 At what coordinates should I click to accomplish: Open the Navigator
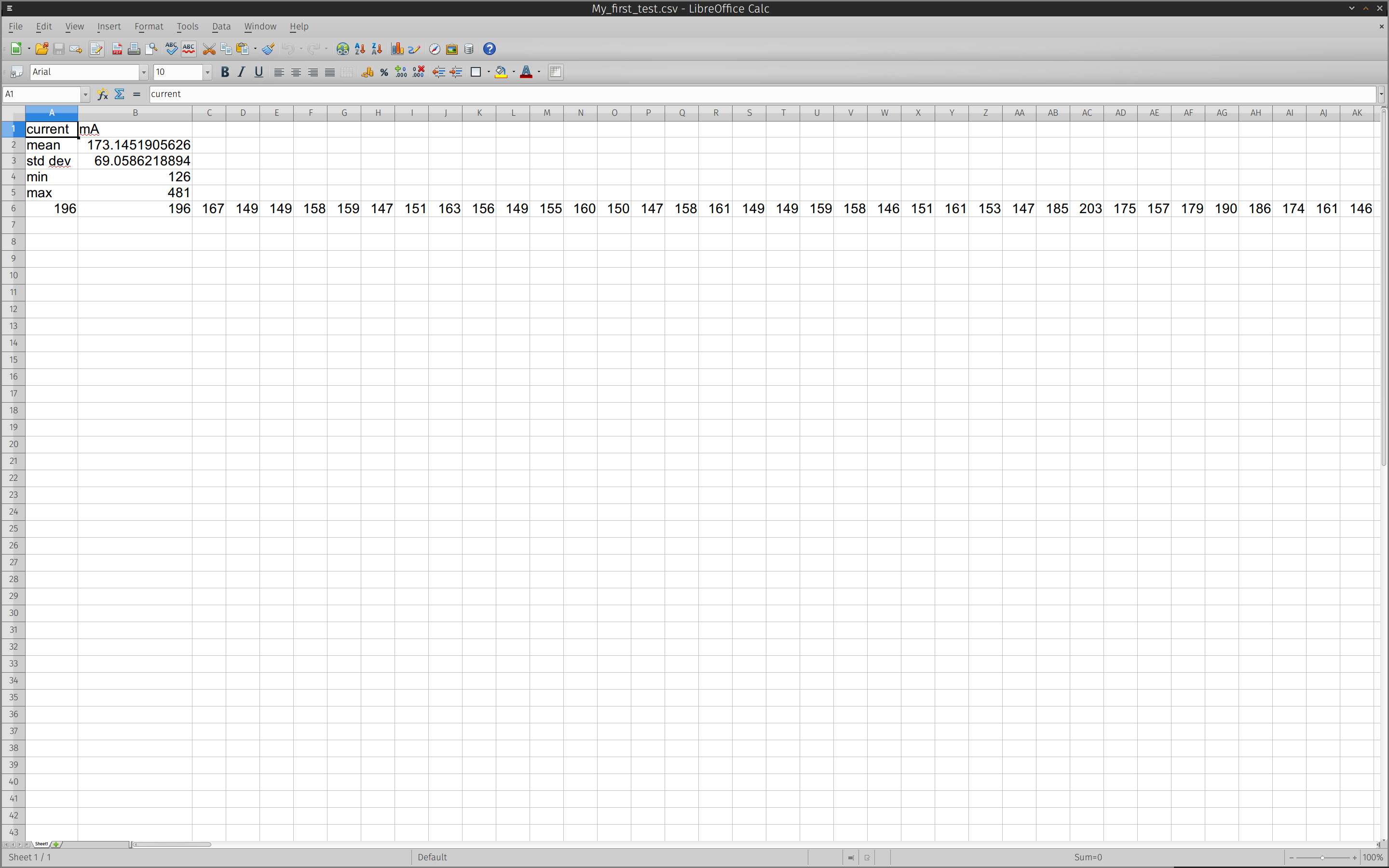(x=435, y=49)
